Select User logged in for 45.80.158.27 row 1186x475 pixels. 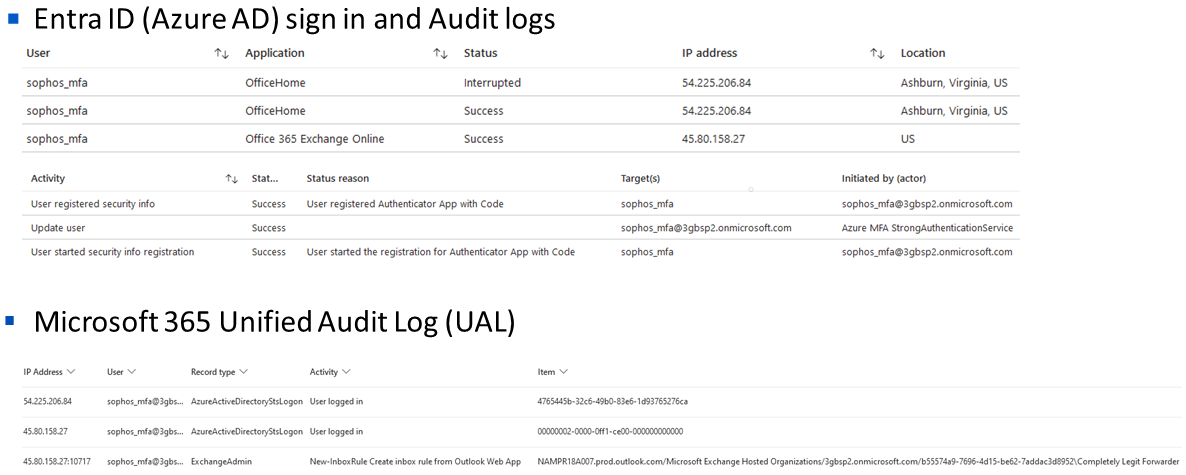337,431
